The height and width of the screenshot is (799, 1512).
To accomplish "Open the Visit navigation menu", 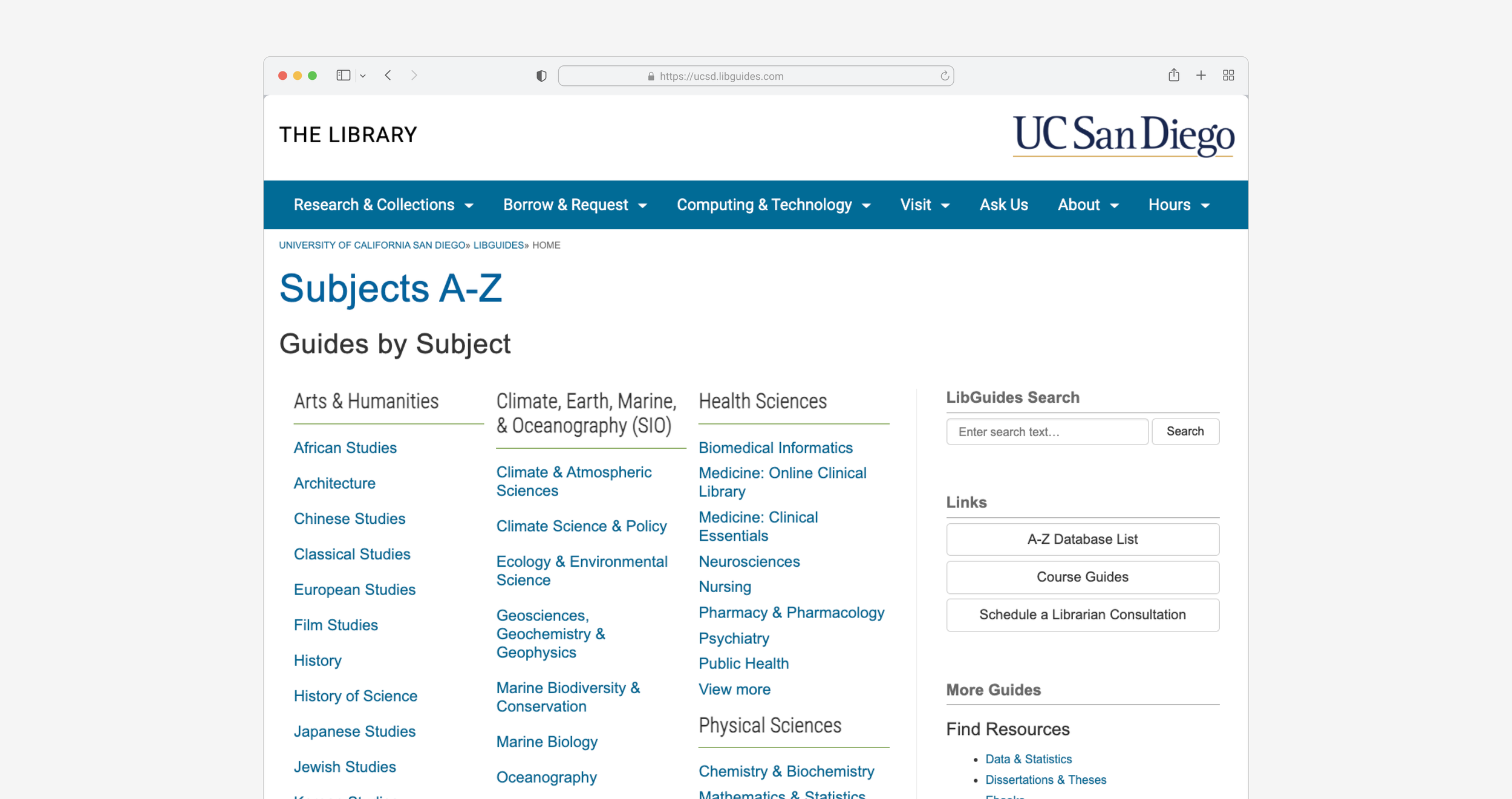I will (924, 205).
